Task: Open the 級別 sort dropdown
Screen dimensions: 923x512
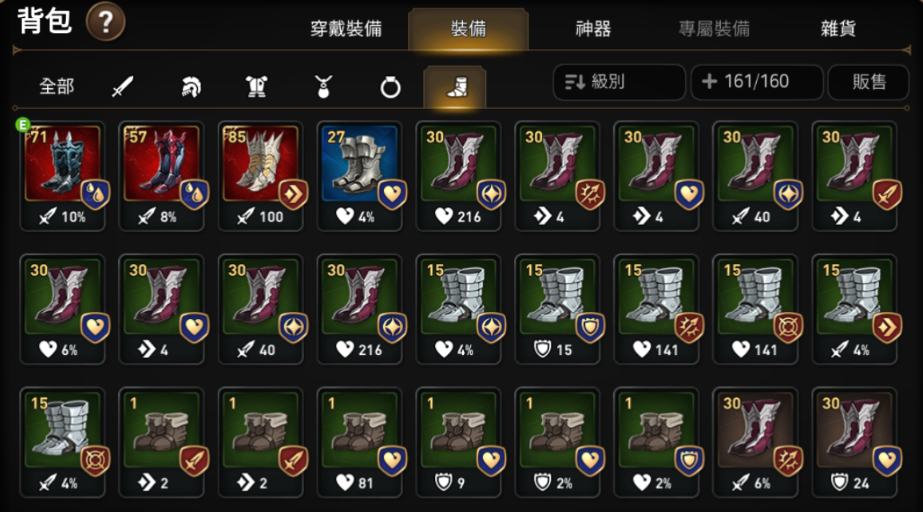Action: (619, 82)
